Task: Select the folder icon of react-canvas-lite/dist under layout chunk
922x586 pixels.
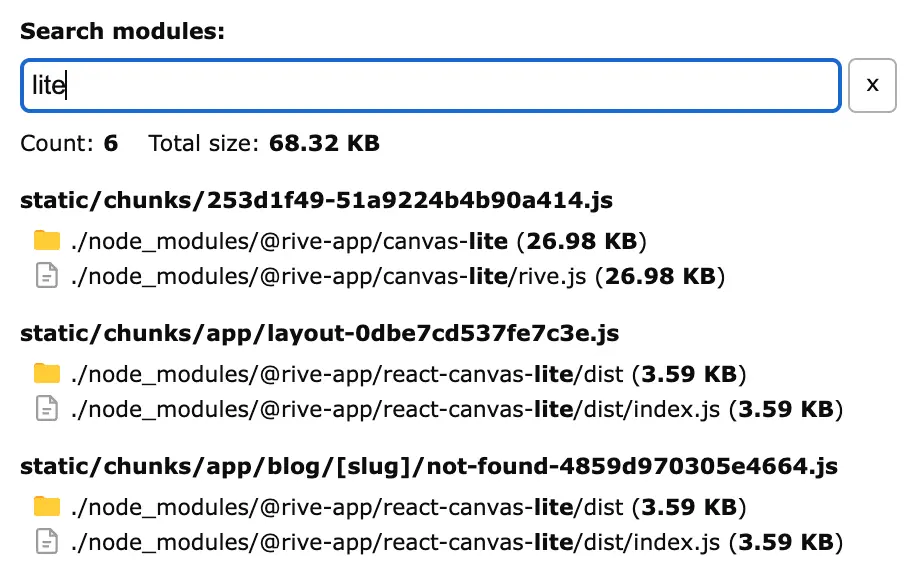Action: pos(47,373)
